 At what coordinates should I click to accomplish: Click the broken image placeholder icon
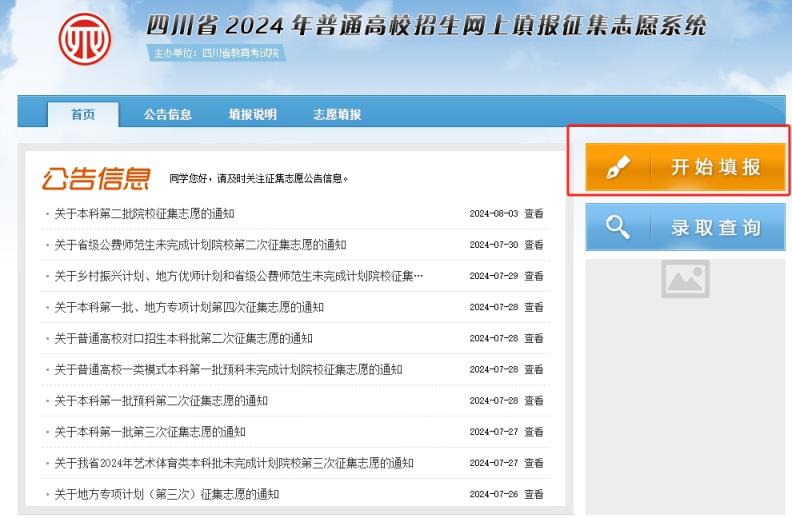coord(685,279)
